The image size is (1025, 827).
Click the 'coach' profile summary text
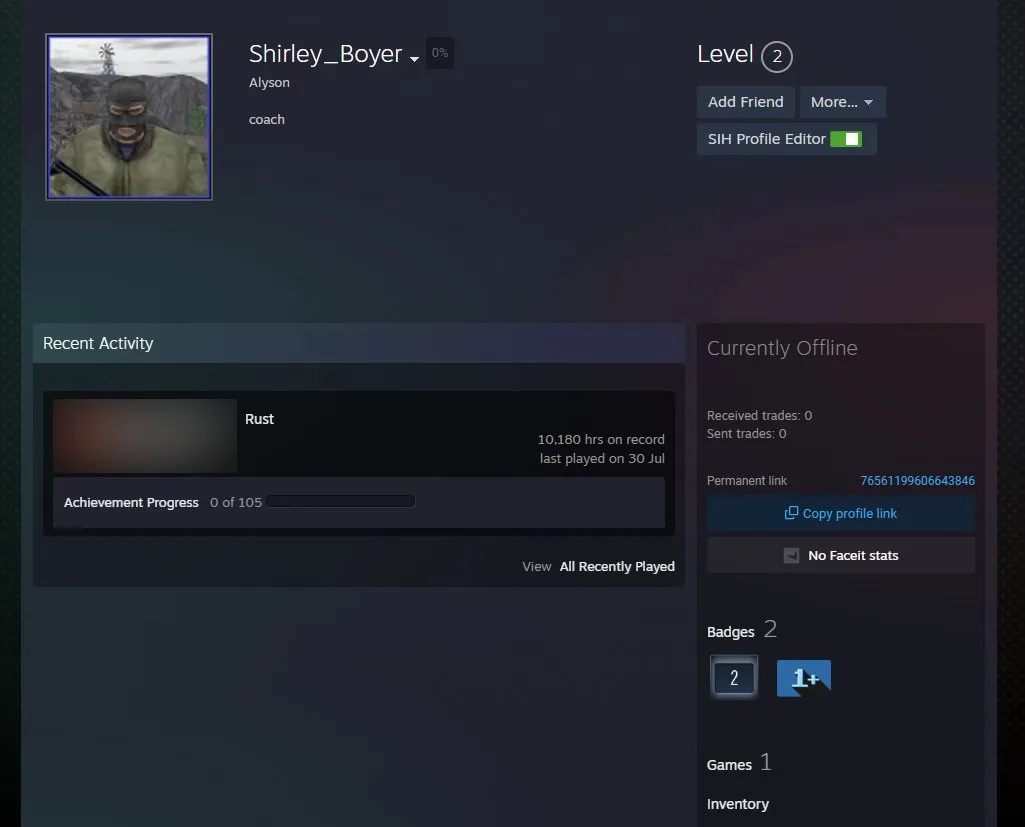point(267,120)
